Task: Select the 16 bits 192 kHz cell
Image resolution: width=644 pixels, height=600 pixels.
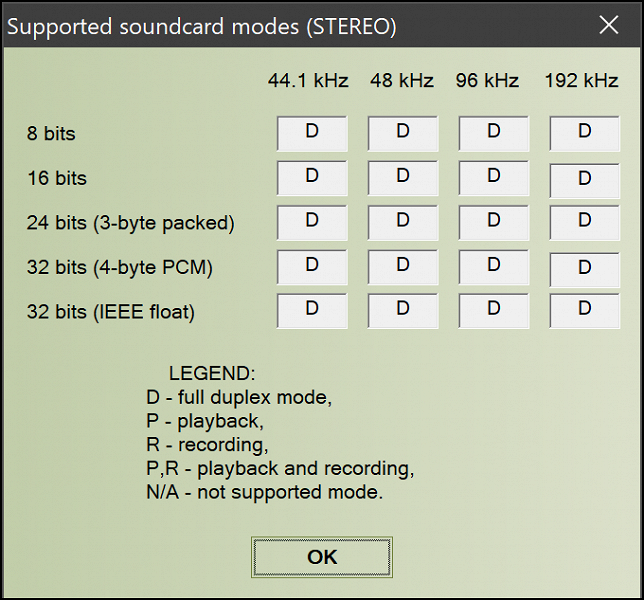Action: [x=585, y=180]
